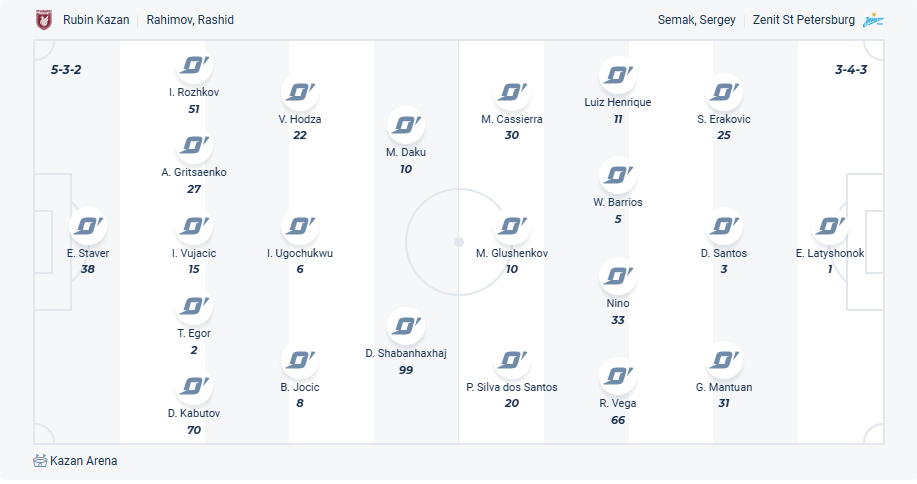This screenshot has width=917, height=484.
Task: Click D. Shabanhaxhaj's player avatar
Action: (x=406, y=326)
